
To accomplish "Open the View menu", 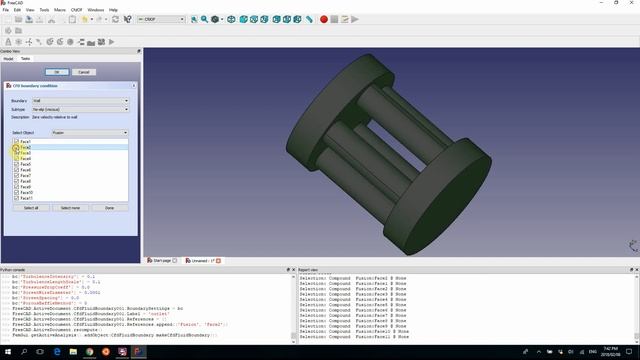I will tap(30, 10).
